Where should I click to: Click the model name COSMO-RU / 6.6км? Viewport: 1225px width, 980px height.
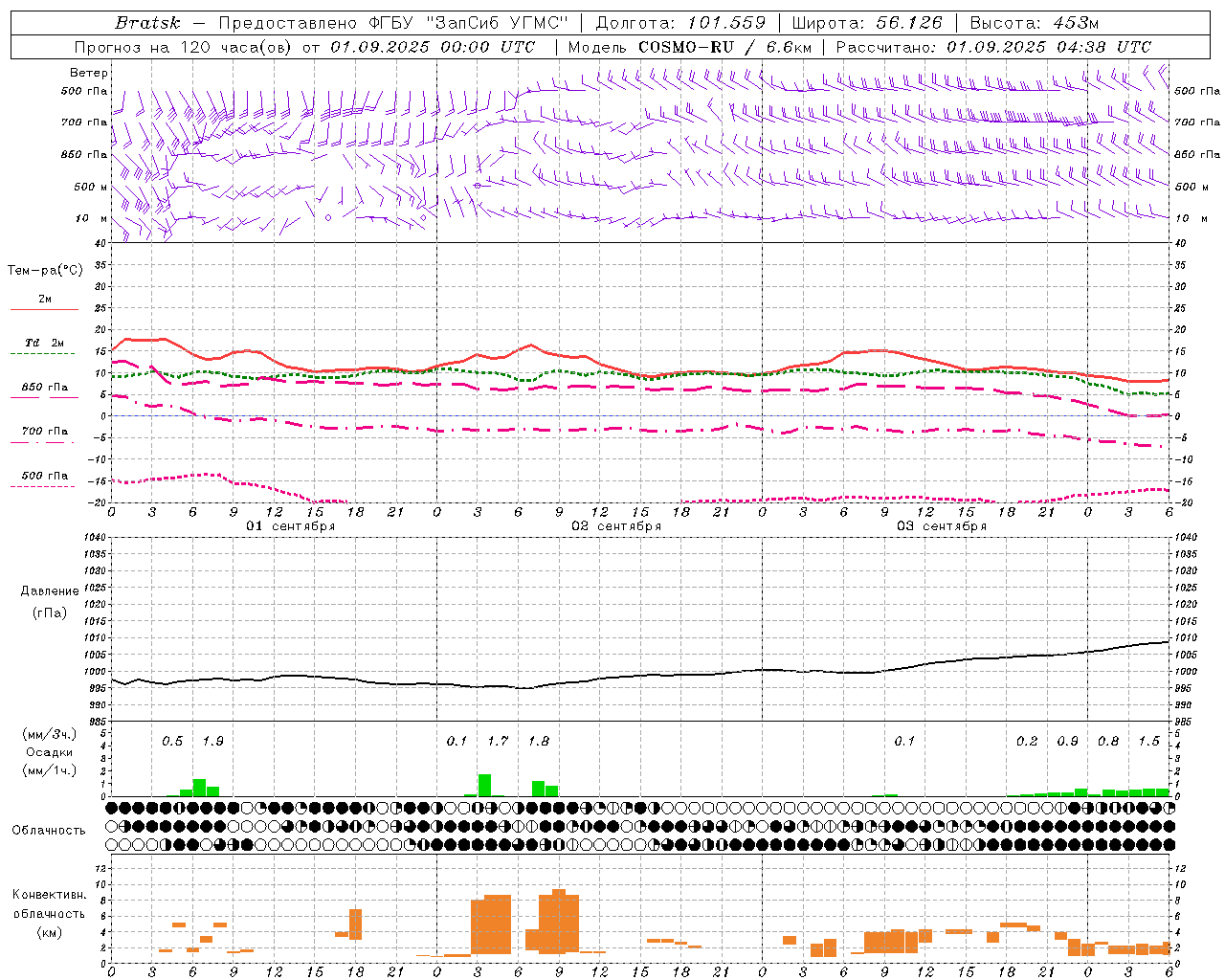[725, 47]
